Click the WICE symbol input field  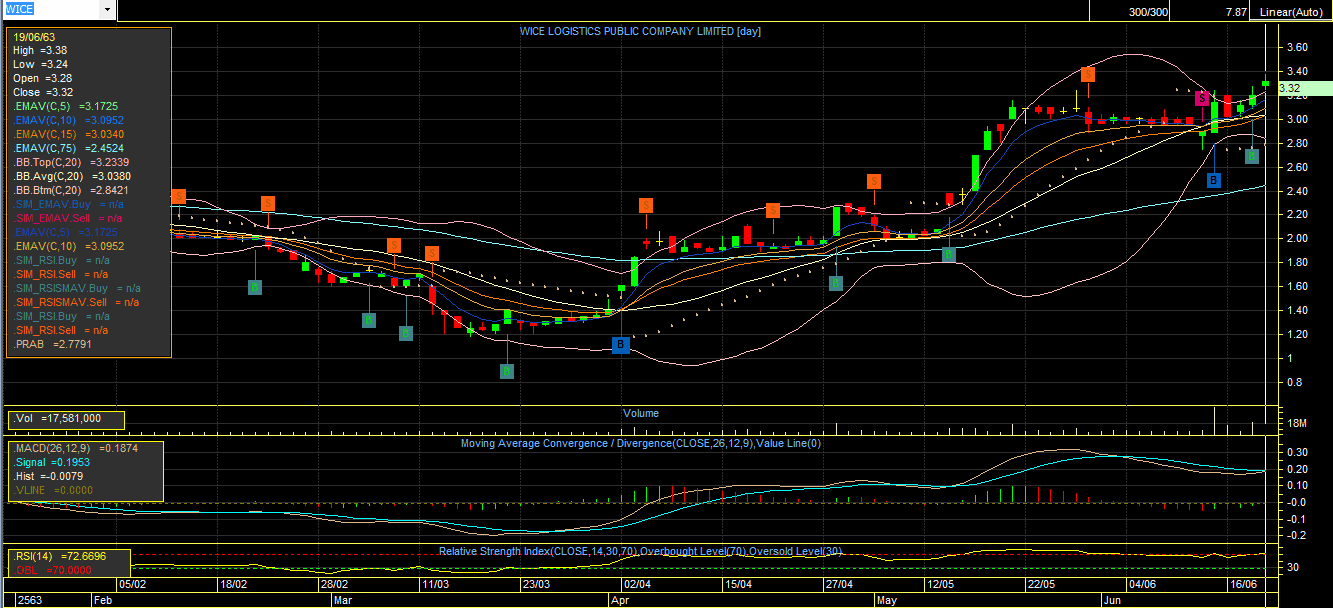(51, 9)
